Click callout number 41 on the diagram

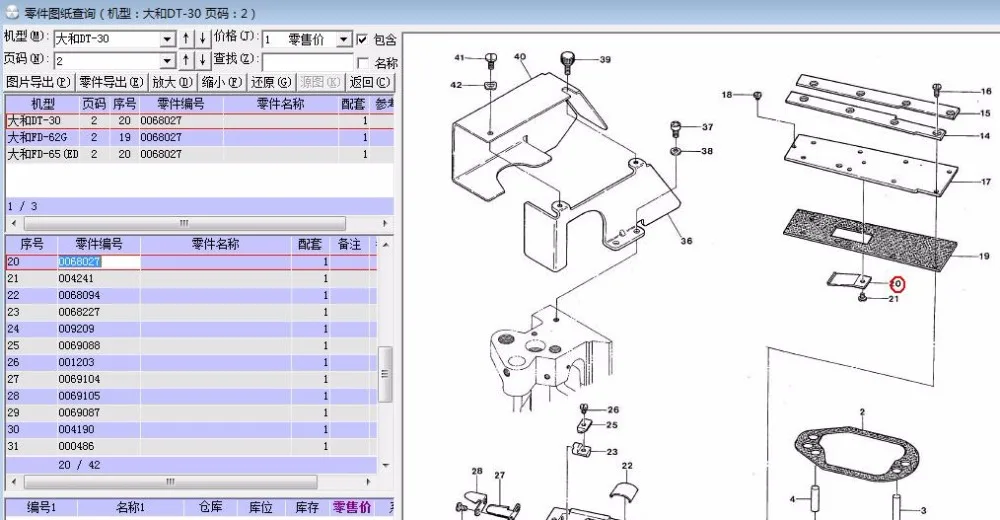tap(459, 57)
